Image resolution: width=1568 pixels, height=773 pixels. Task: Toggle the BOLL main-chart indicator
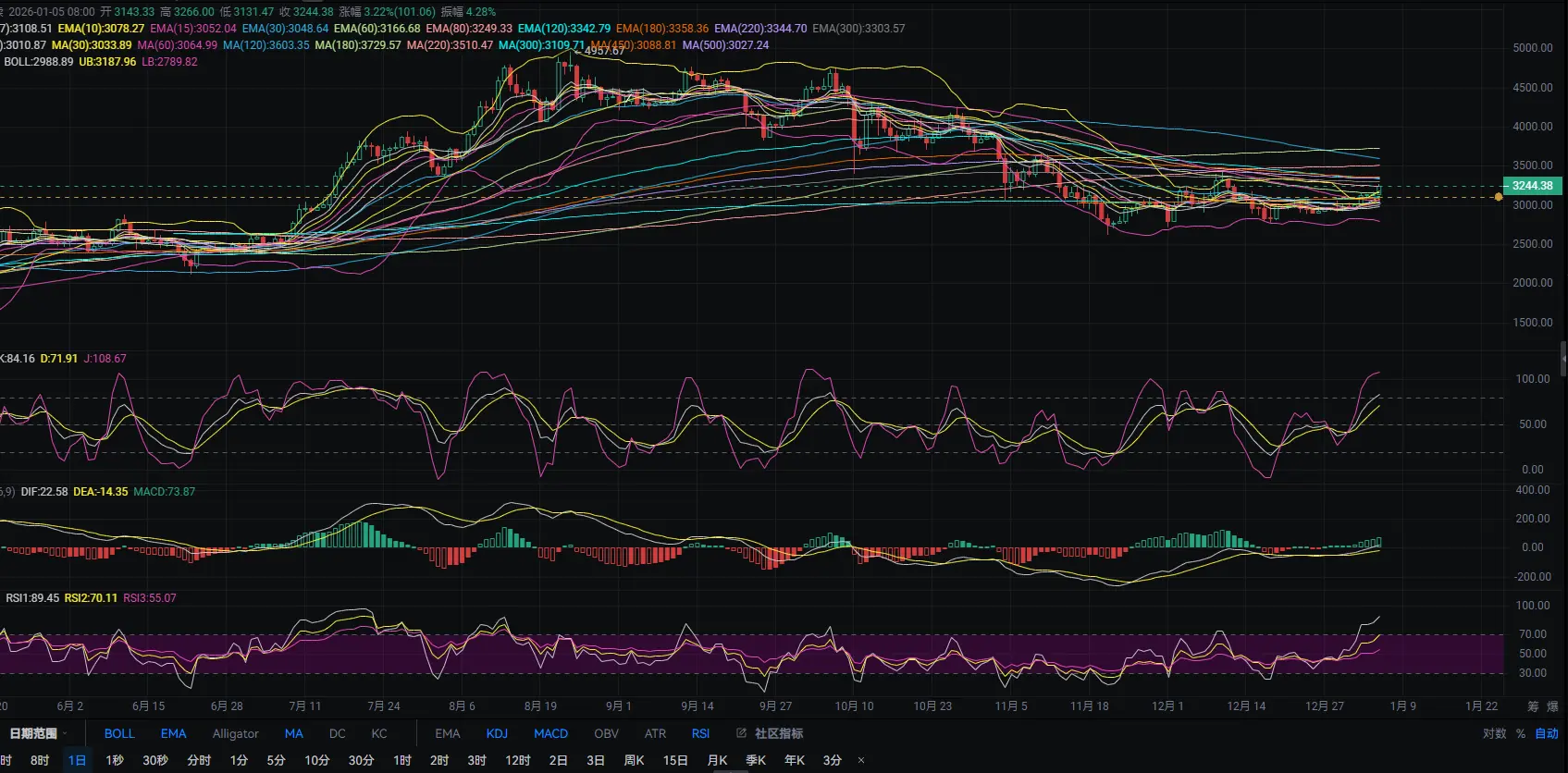[119, 733]
